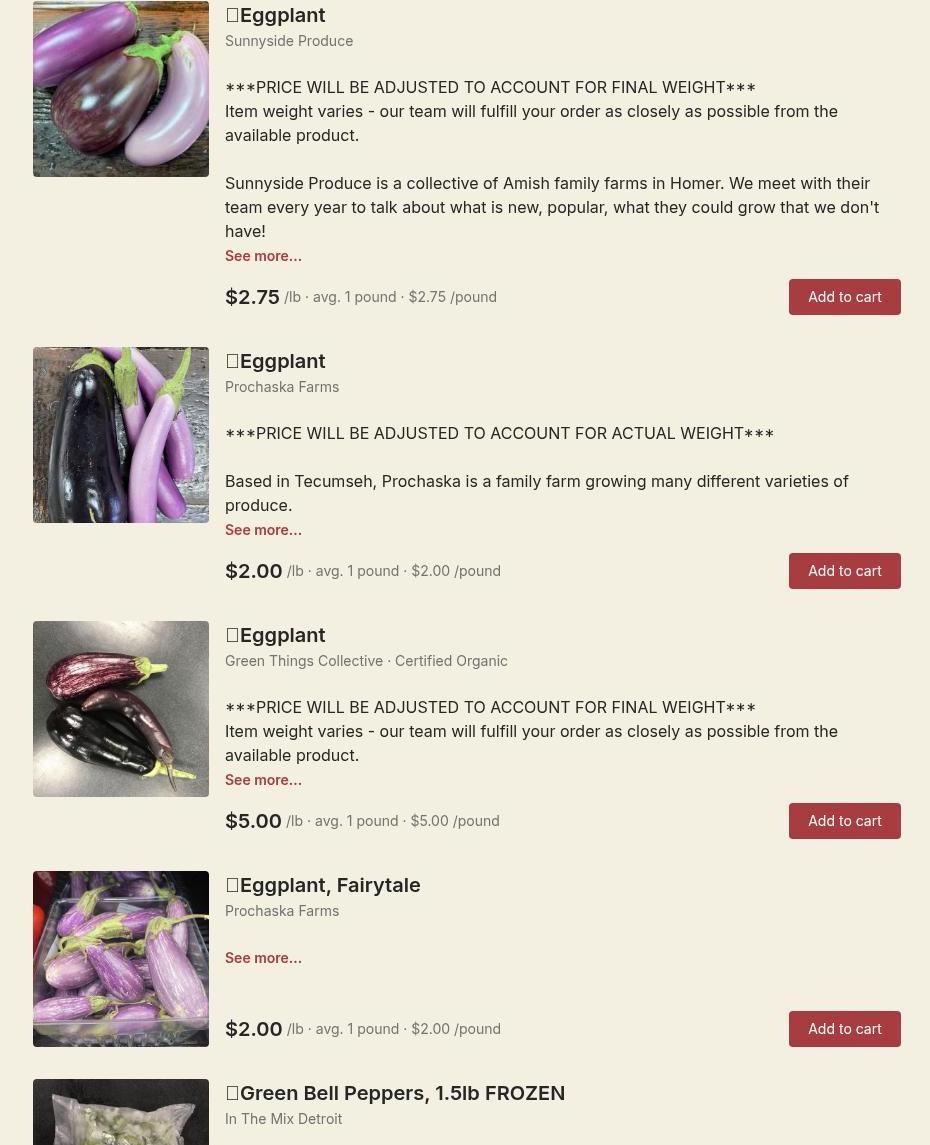This screenshot has height=1145, width=930.
Task: Open the Certified Organic Eggplant title
Action: point(275,635)
